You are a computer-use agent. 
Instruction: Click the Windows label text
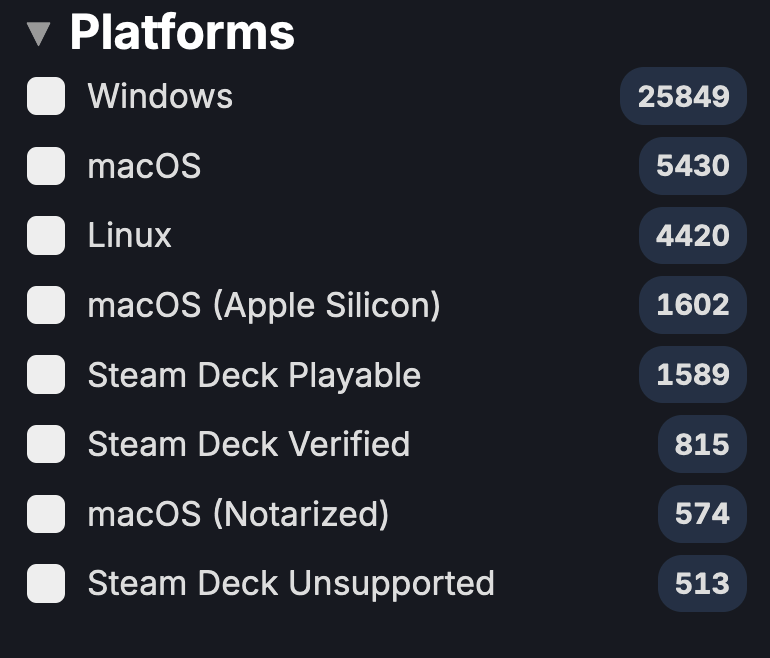160,96
